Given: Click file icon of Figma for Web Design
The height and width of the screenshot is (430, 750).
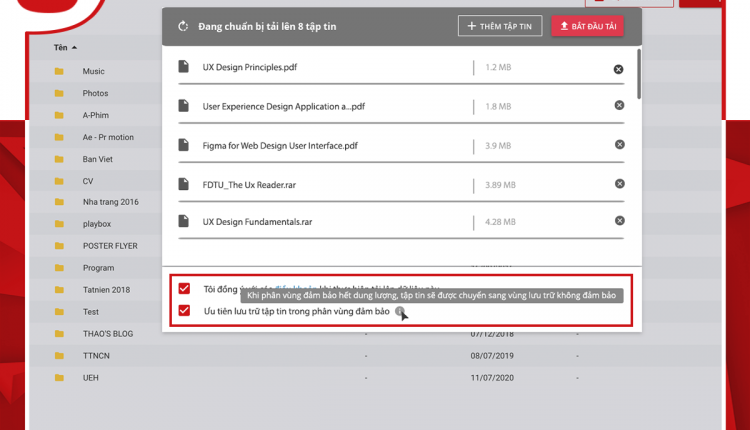Looking at the screenshot, I should pos(184,145).
